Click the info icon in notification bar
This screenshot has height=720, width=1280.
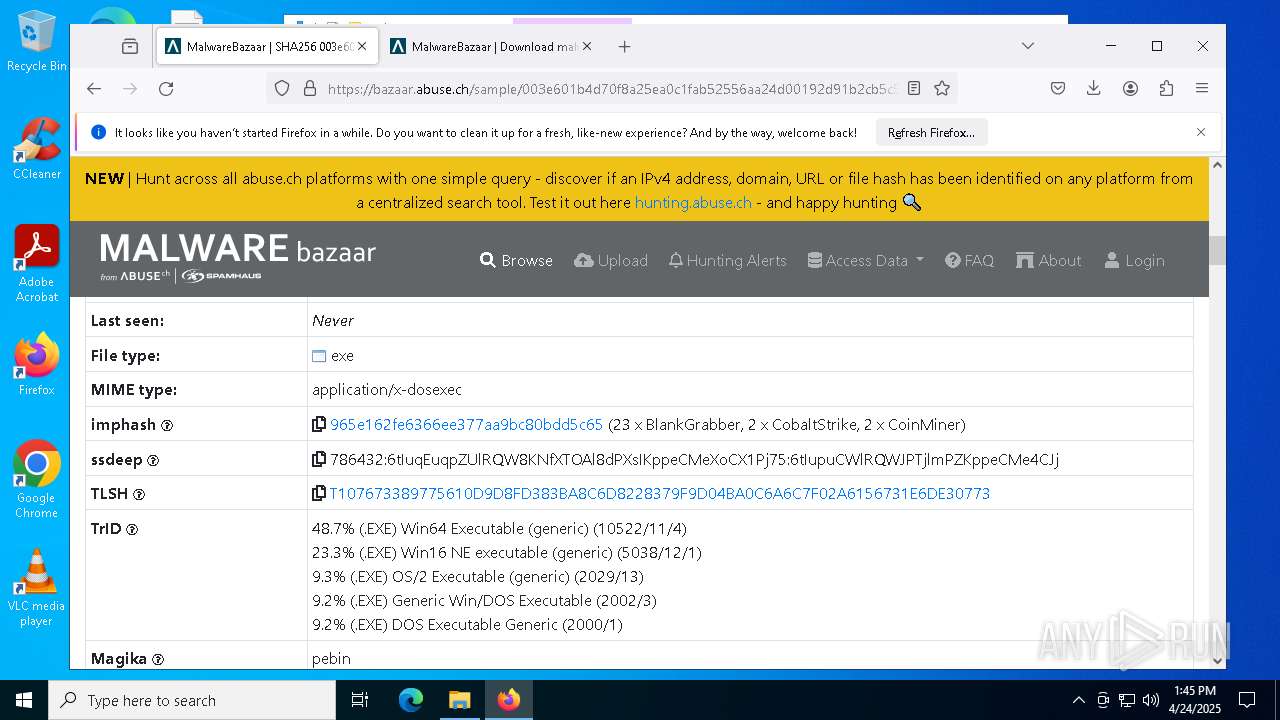(x=98, y=132)
